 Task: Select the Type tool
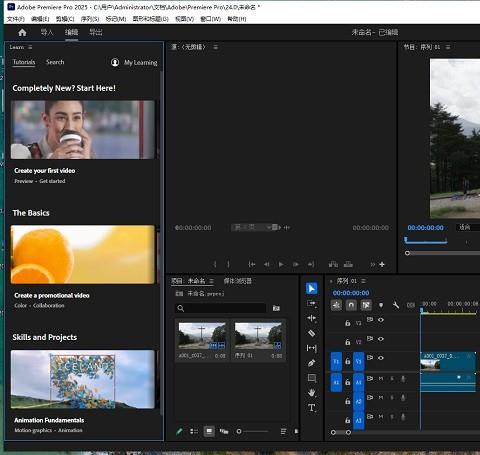[x=312, y=408]
